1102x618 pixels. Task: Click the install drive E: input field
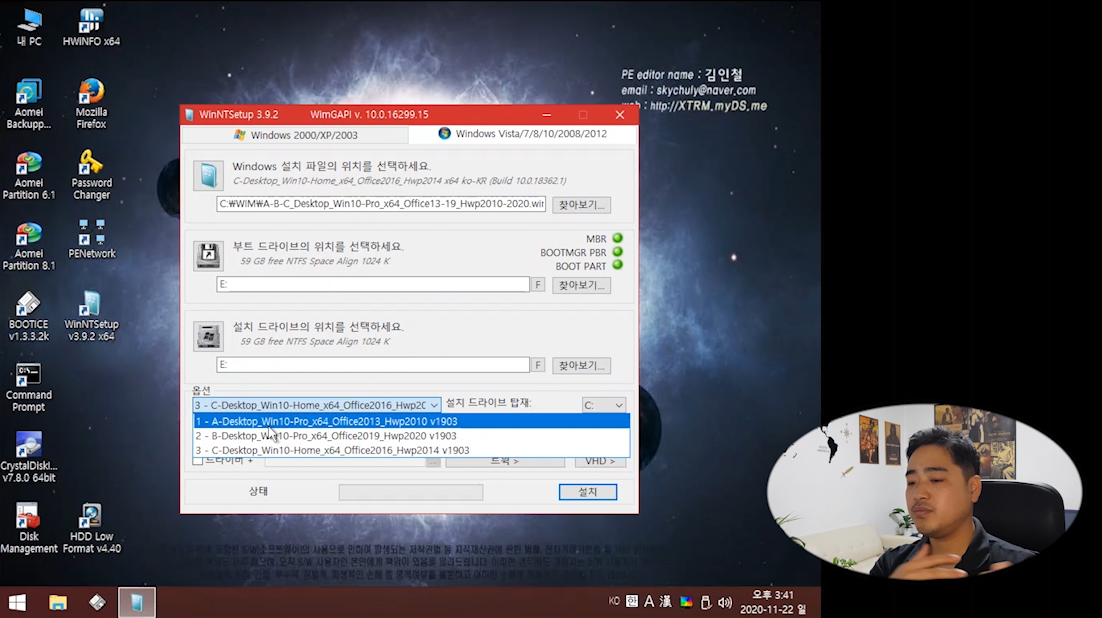click(372, 364)
